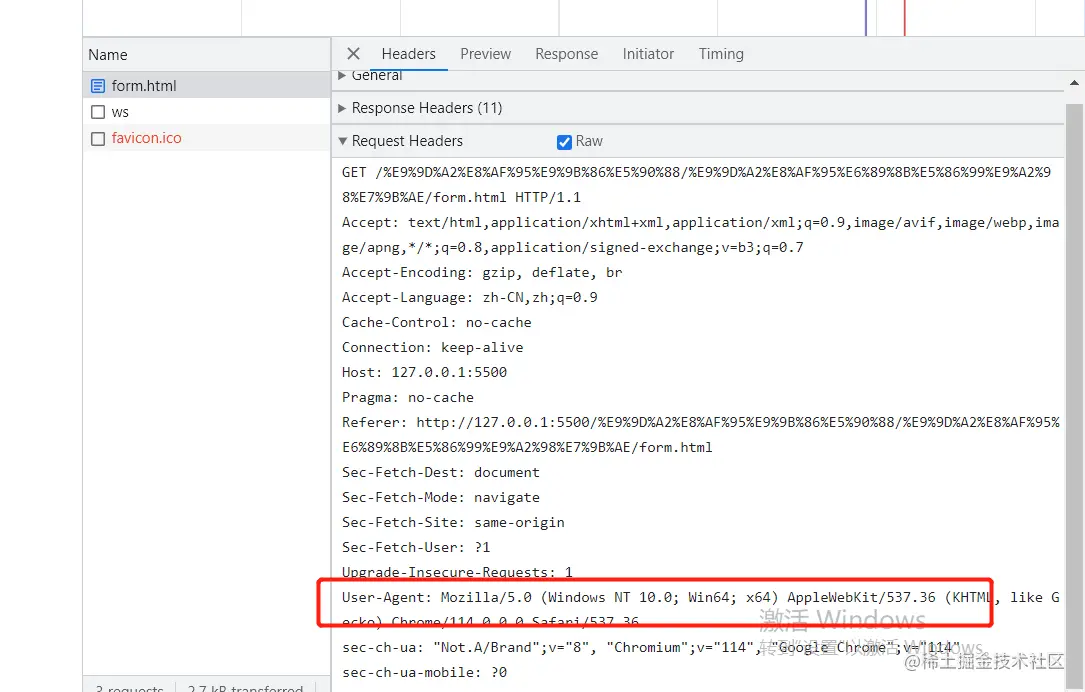Click the scrollbar up arrow

(1074, 83)
